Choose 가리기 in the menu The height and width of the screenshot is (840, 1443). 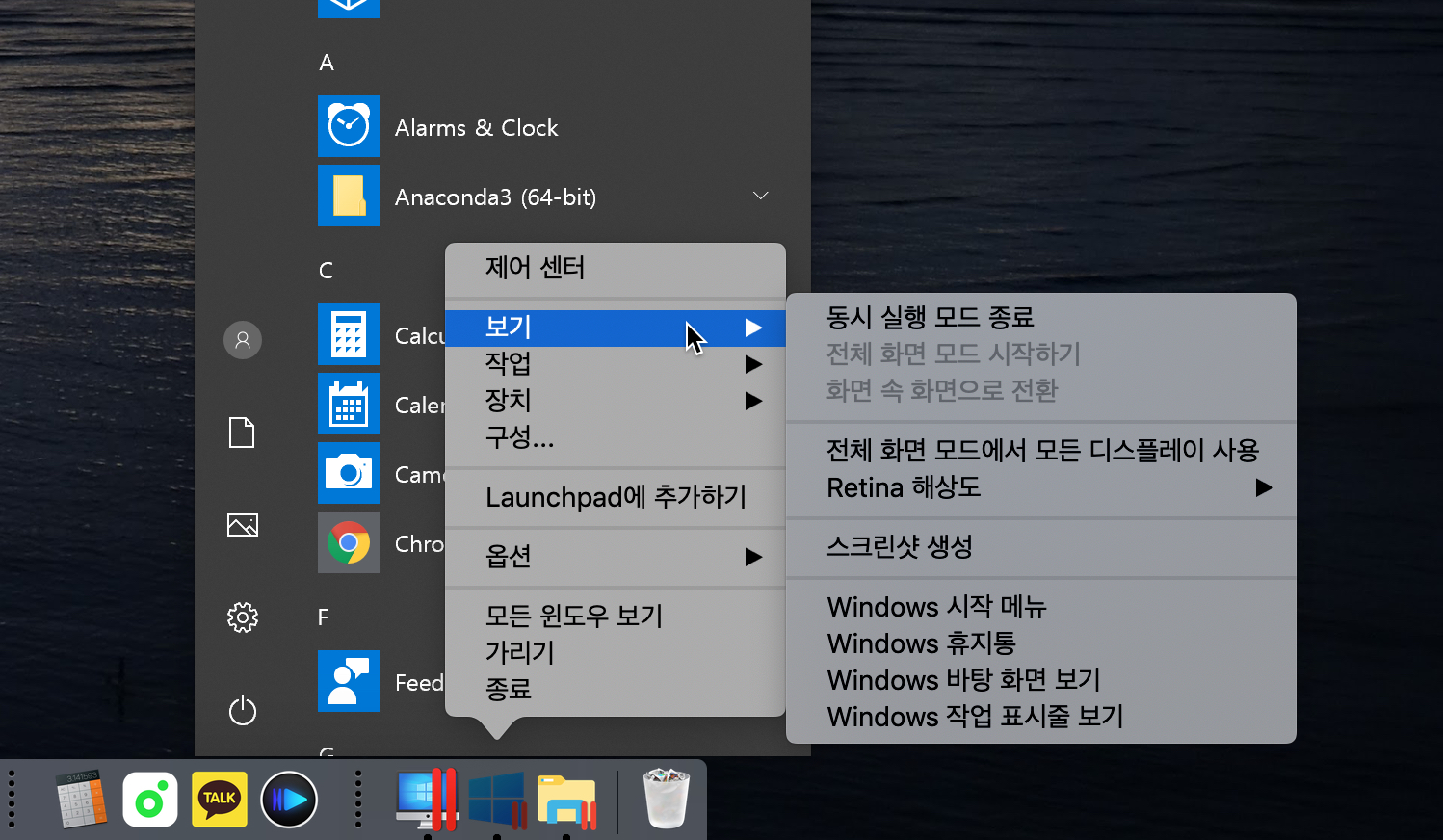click(x=616, y=652)
